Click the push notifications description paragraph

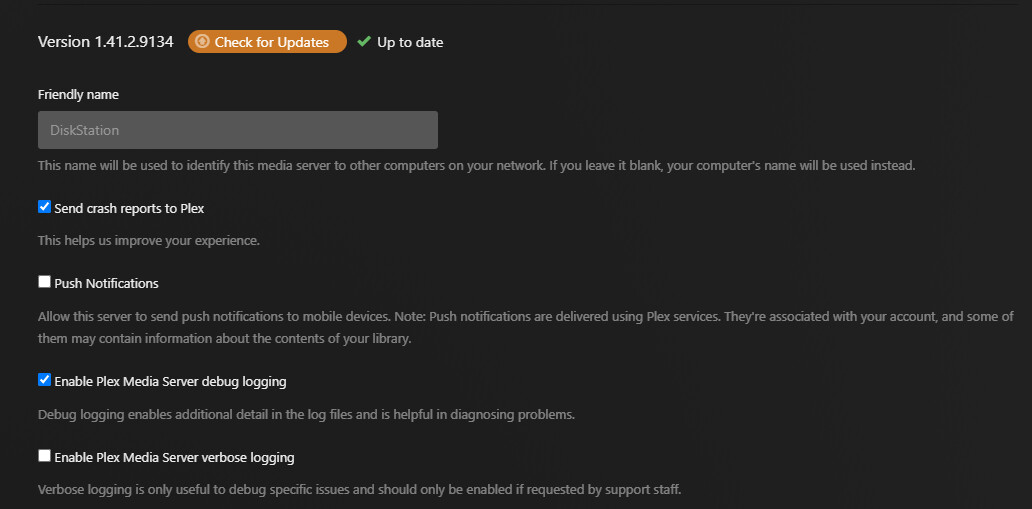click(x=525, y=327)
